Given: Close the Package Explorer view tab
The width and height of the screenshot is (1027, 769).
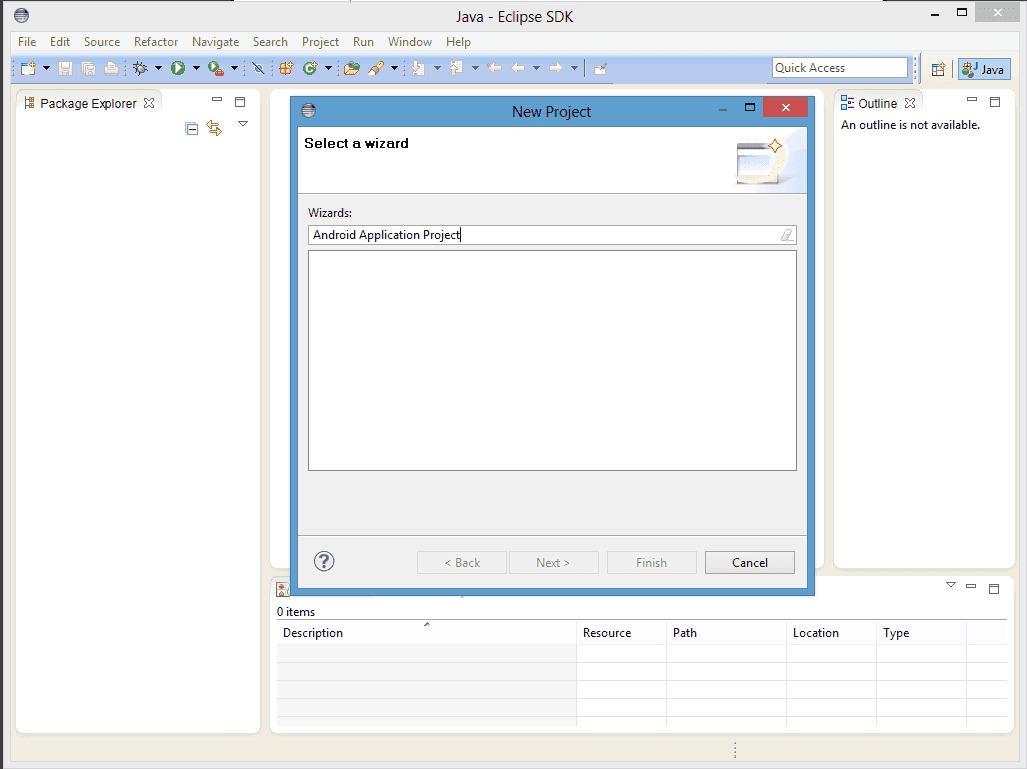Looking at the screenshot, I should pyautogui.click(x=149, y=103).
